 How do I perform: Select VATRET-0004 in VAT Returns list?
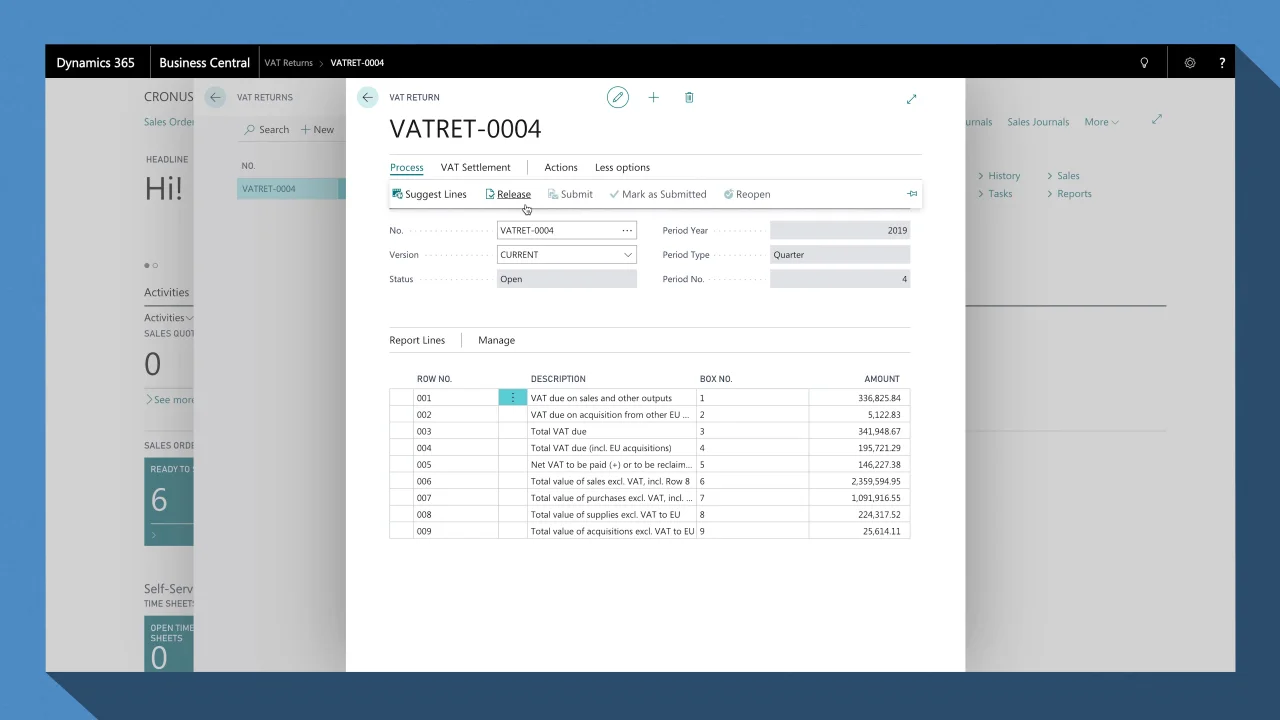click(x=269, y=188)
